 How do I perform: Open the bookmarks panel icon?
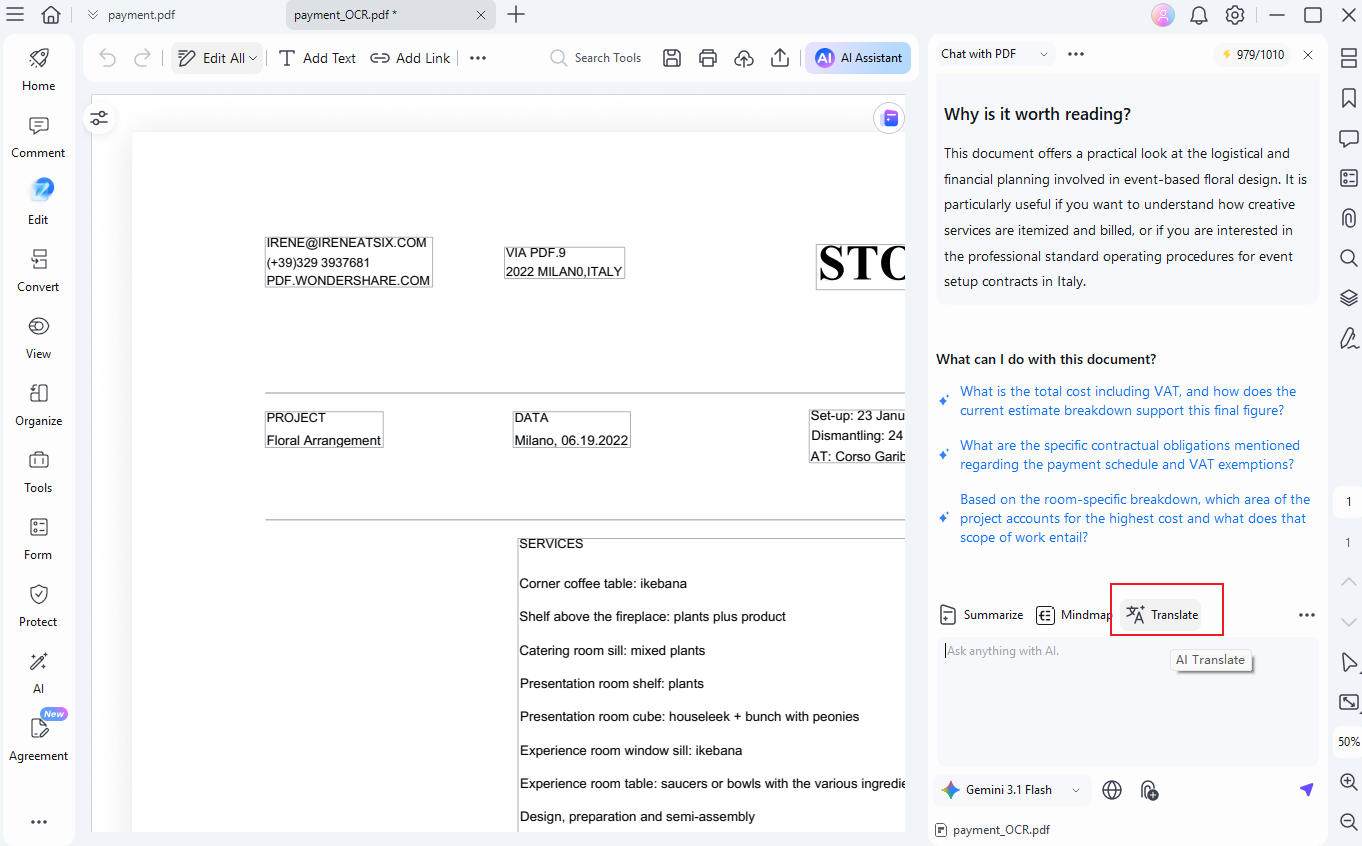(x=1348, y=98)
